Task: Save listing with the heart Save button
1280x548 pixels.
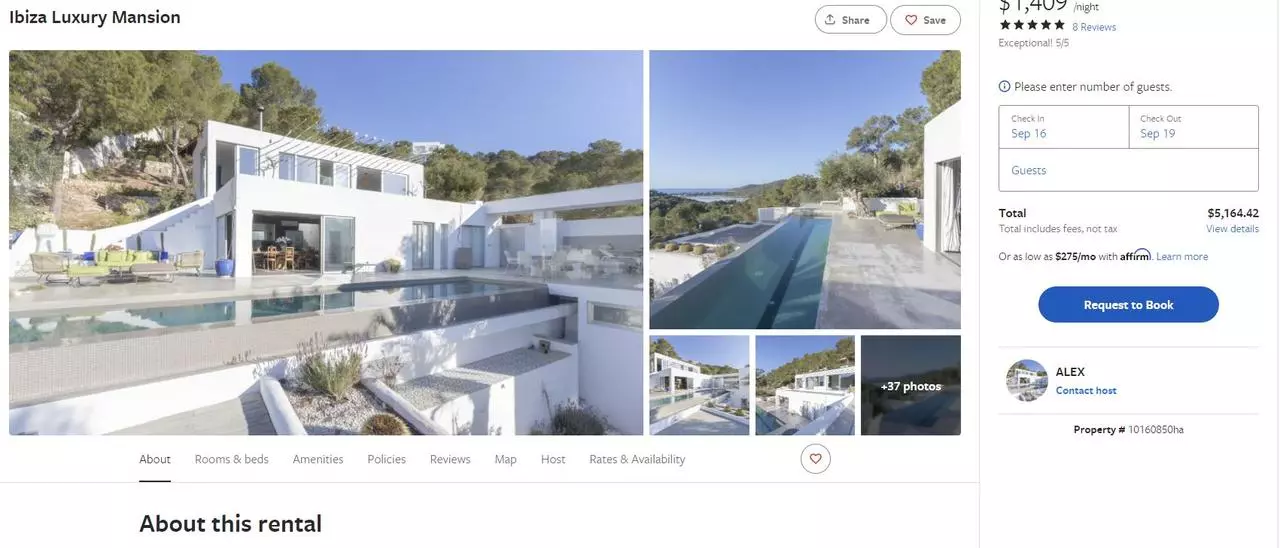Action: [925, 20]
